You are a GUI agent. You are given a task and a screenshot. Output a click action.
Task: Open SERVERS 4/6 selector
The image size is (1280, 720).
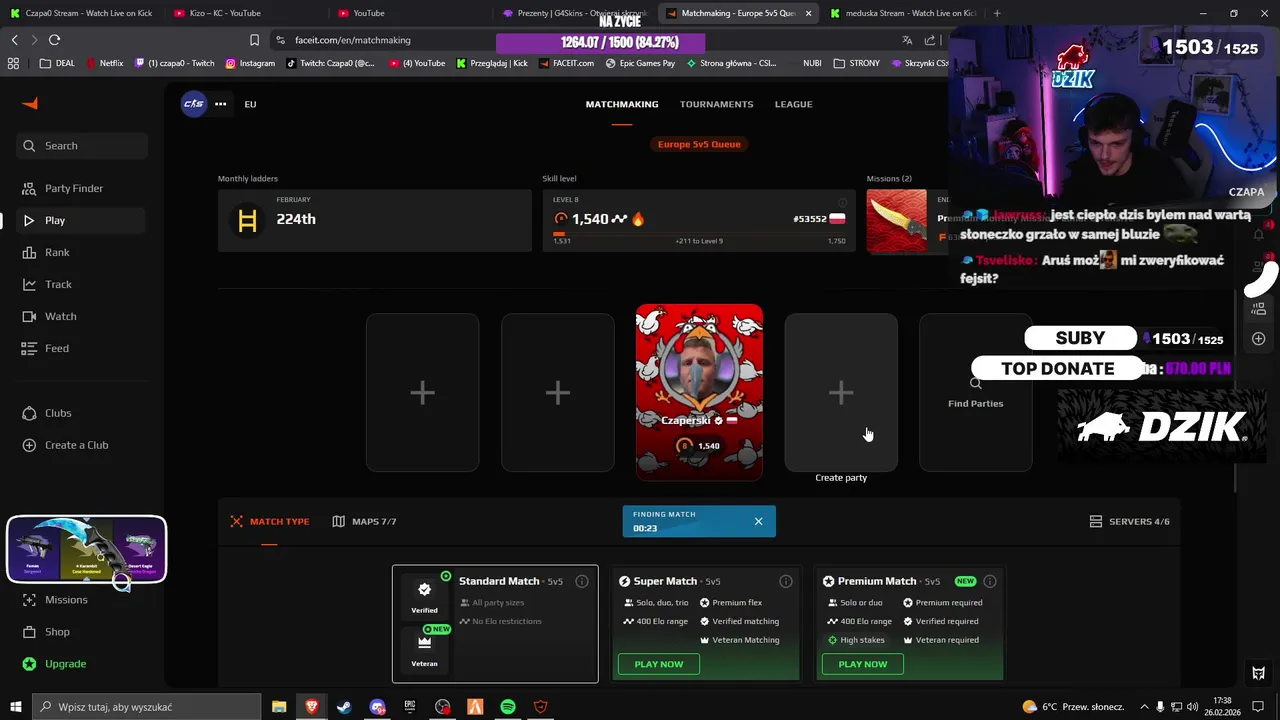(1129, 521)
